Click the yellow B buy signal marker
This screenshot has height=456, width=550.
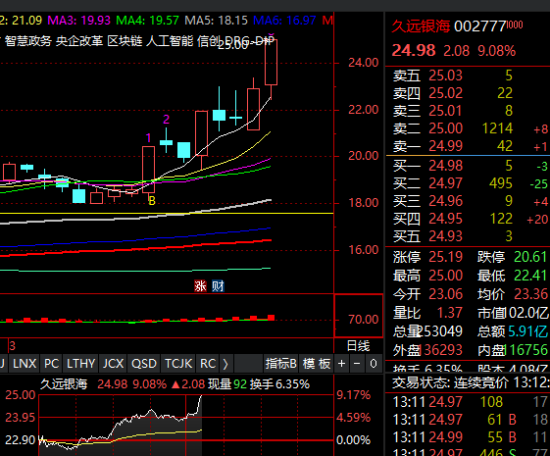[x=152, y=201]
